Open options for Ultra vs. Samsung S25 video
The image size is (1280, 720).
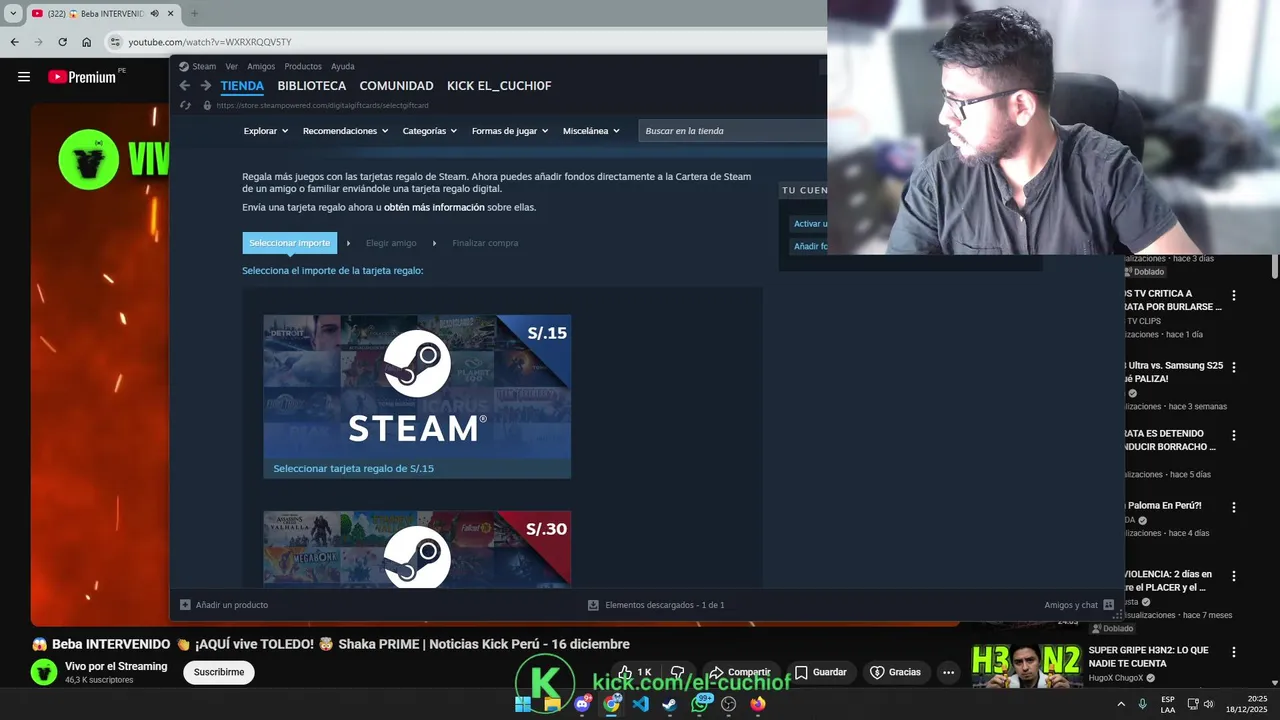(1234, 367)
